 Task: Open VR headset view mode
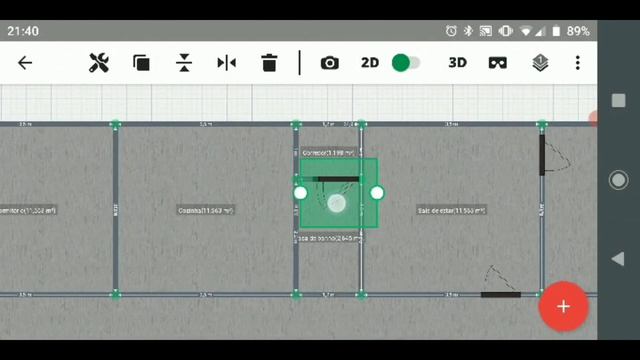[498, 63]
